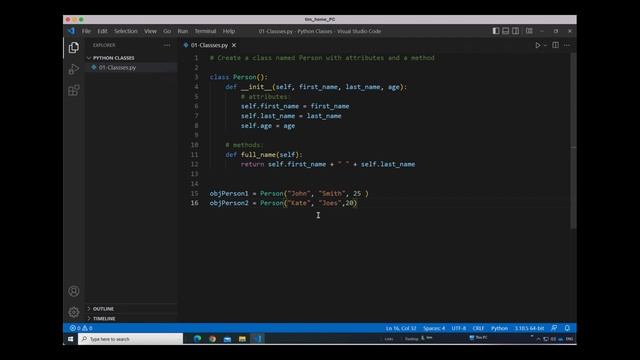The width and height of the screenshot is (640, 360).
Task: Collapse the PYTHON CLASSES folder section
Action: (131, 58)
